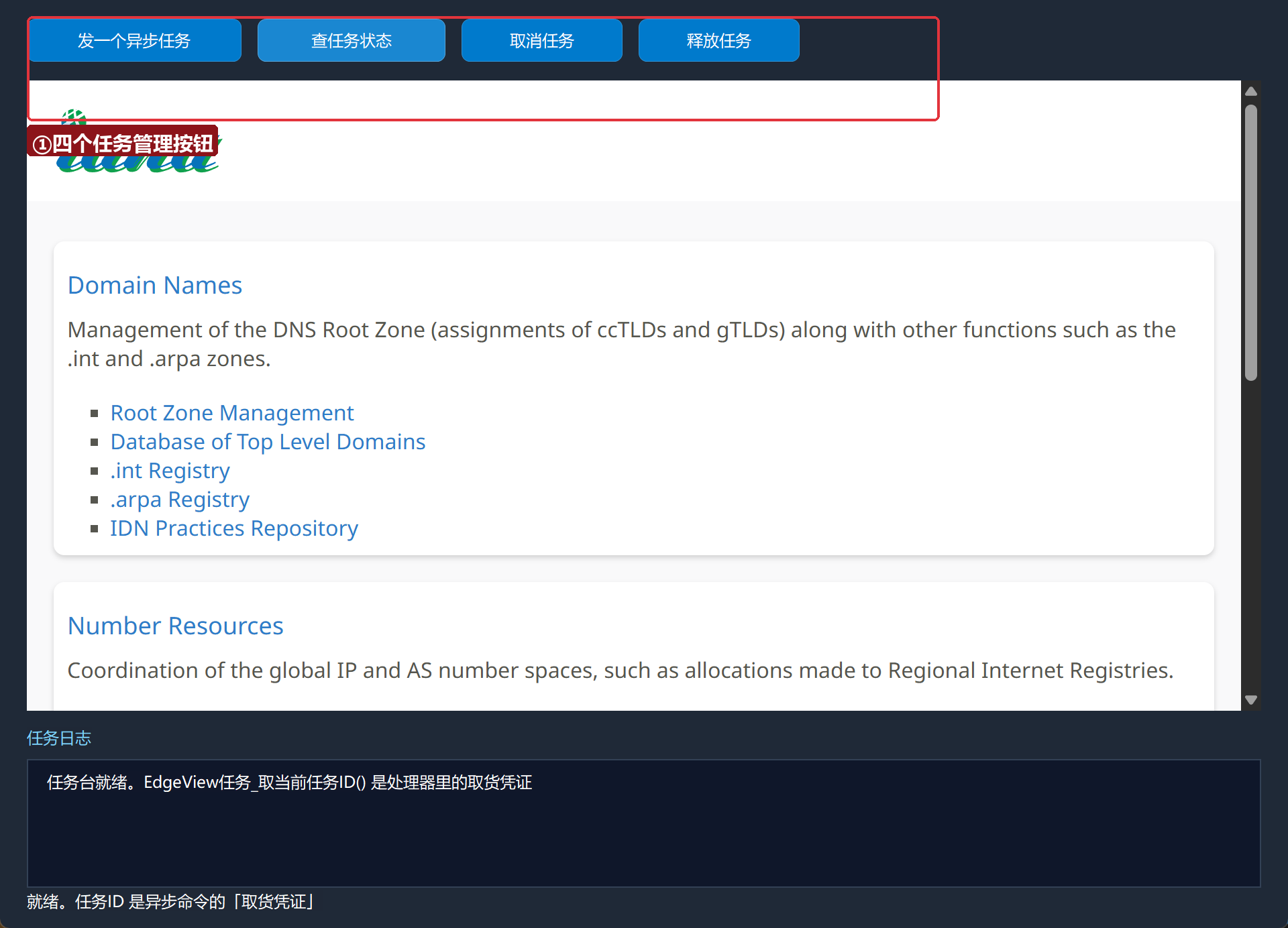
Task: Follow the .int Registry link
Action: pos(170,471)
